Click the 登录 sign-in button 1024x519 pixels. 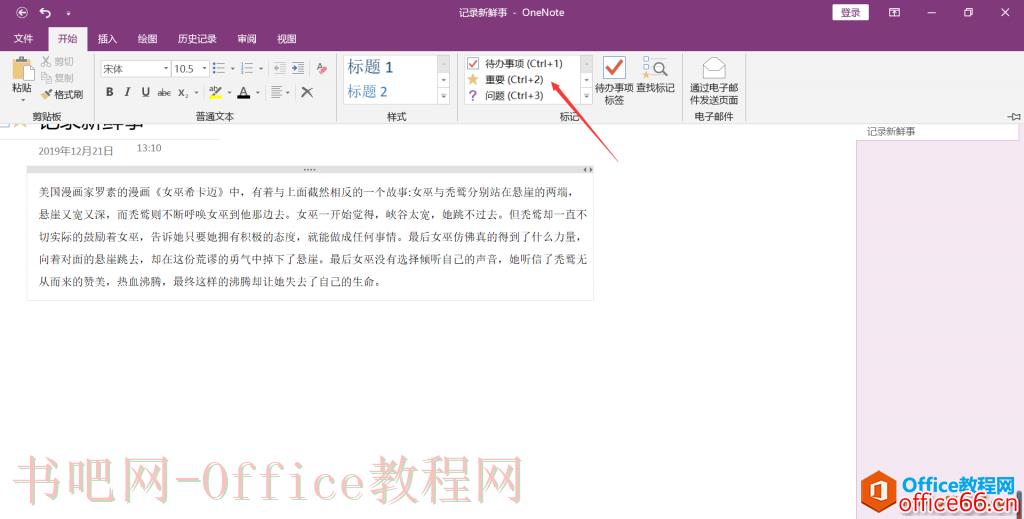(850, 12)
